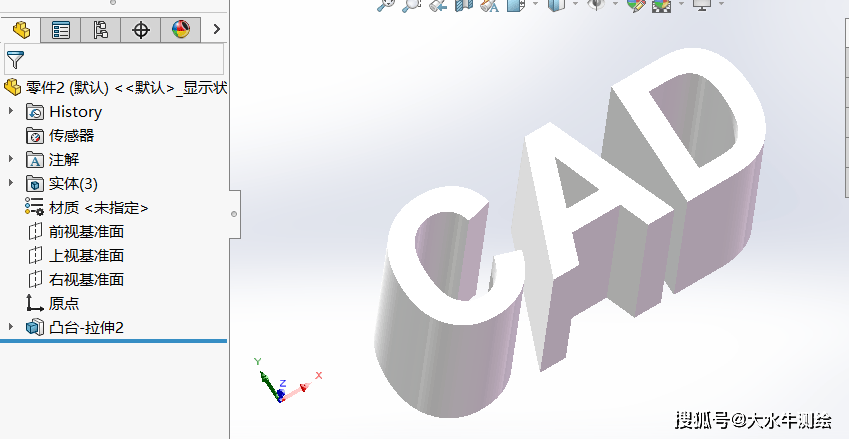The width and height of the screenshot is (850, 439).
Task: Open the DimXpertManager crosshair tab
Action: pos(140,30)
